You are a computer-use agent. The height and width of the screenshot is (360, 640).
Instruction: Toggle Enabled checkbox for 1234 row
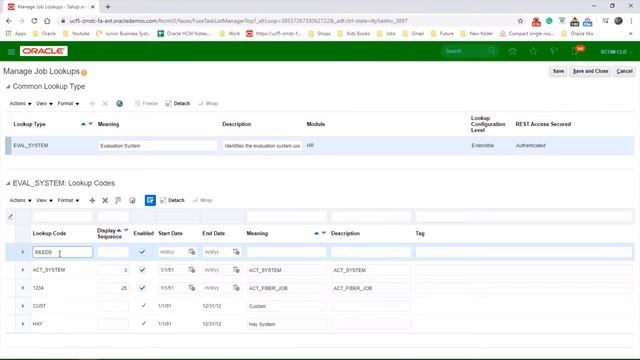pos(142,288)
